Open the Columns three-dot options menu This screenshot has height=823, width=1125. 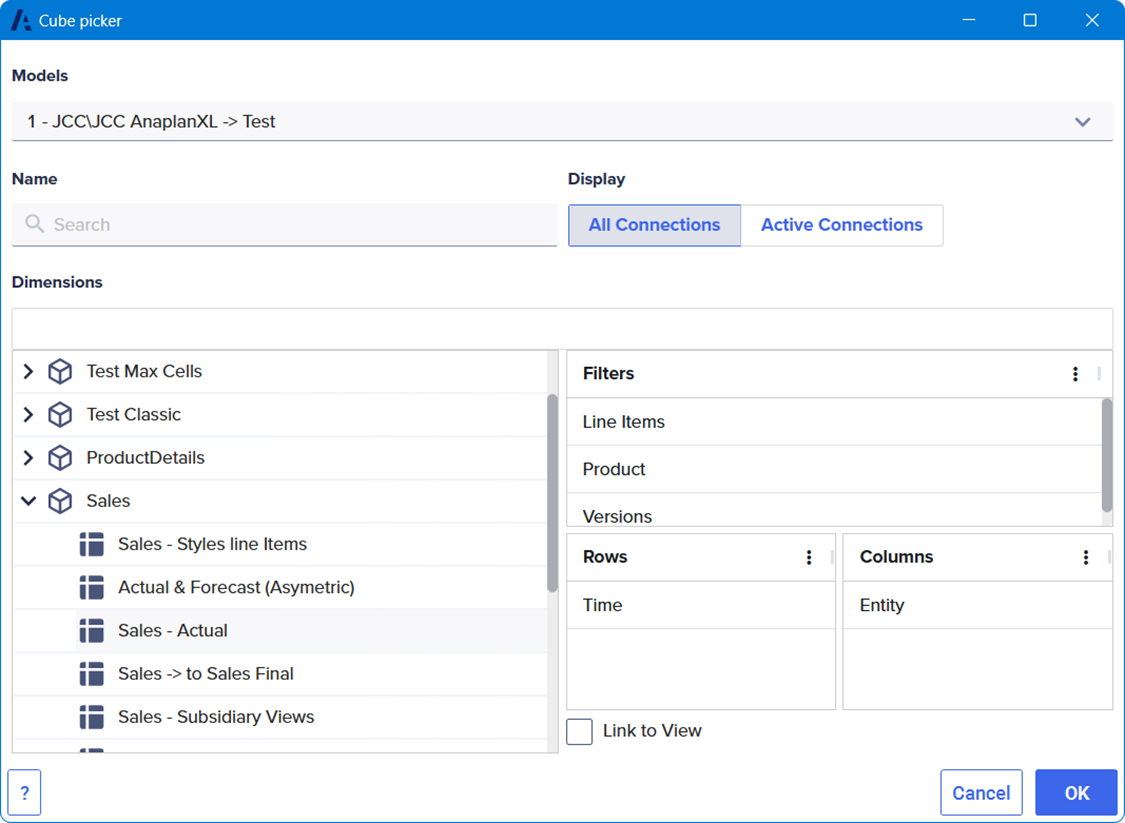click(1086, 558)
